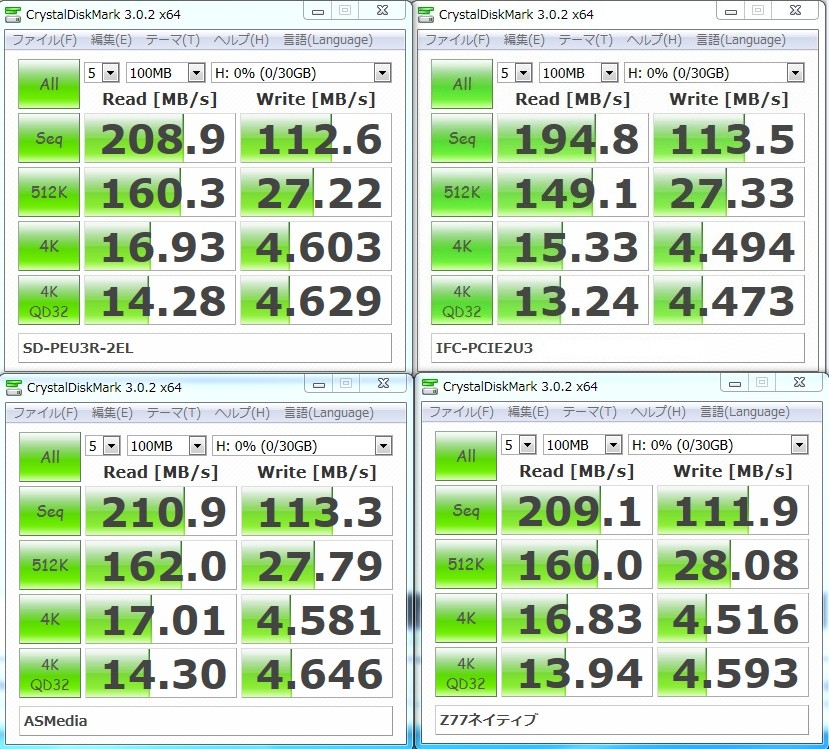Select 4K read value 17.01

pos(161,619)
